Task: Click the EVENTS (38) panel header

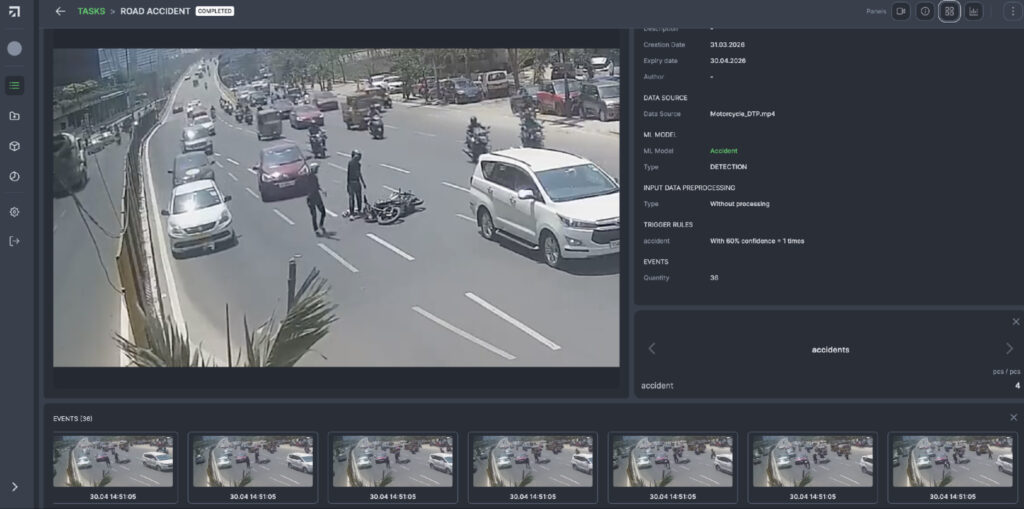Action: coord(72,418)
